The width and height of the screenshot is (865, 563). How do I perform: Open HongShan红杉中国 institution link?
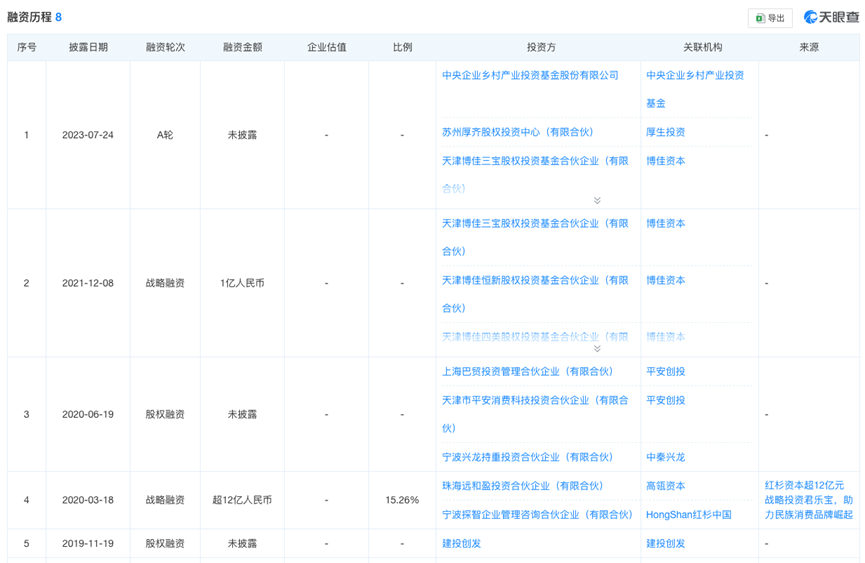(688, 514)
